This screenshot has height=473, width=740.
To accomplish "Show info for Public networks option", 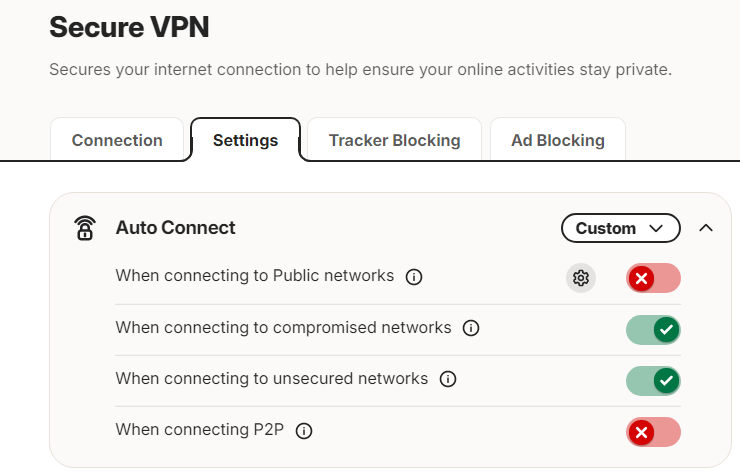I will [x=414, y=277].
